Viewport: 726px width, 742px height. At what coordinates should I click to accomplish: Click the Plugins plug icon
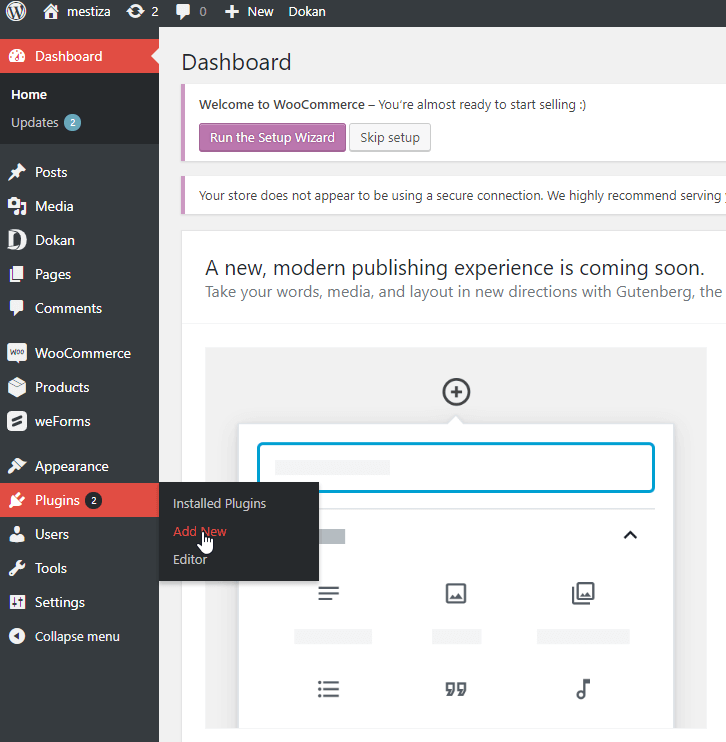[x=17, y=500]
